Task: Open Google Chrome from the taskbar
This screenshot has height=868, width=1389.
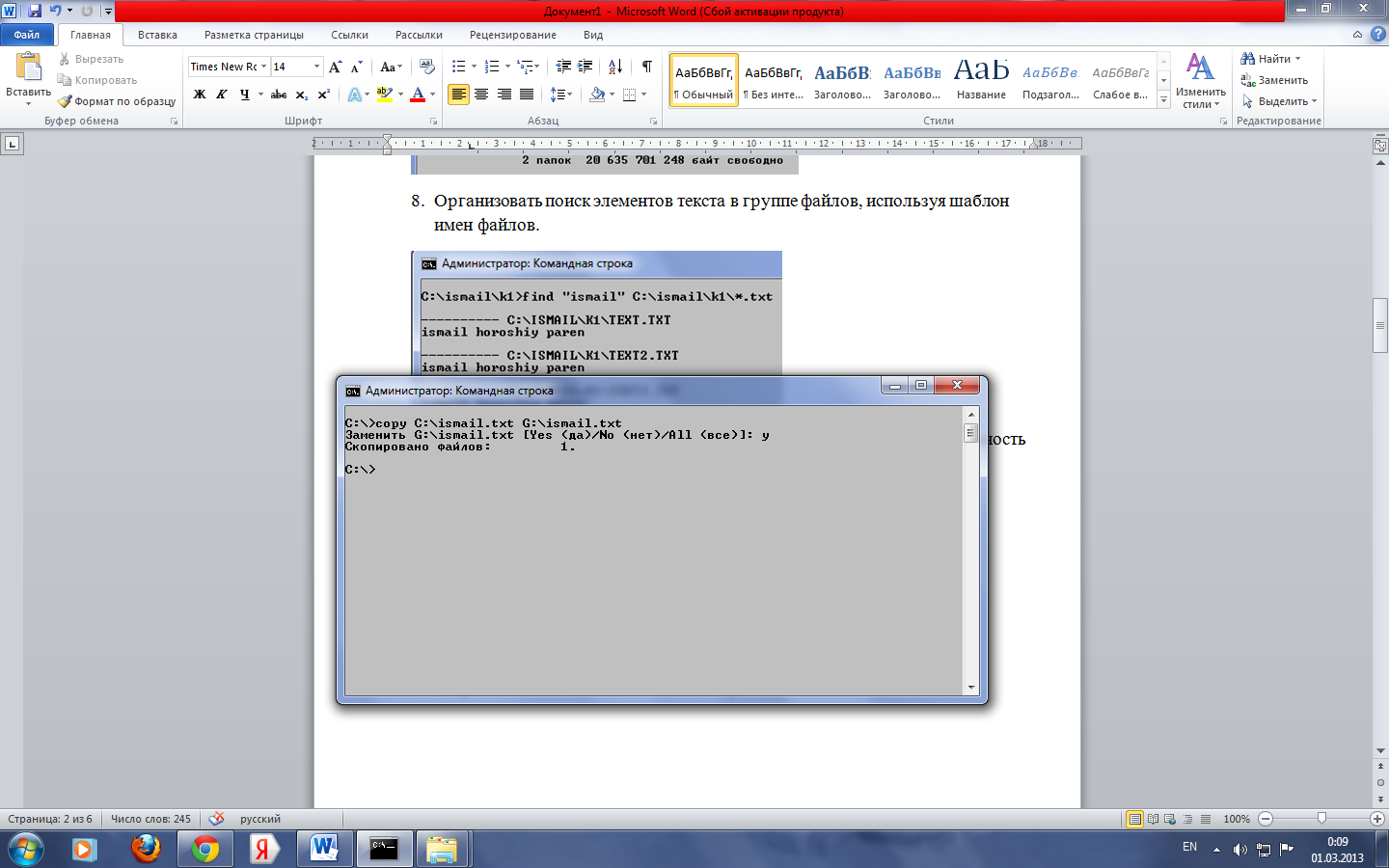Action: (x=204, y=849)
